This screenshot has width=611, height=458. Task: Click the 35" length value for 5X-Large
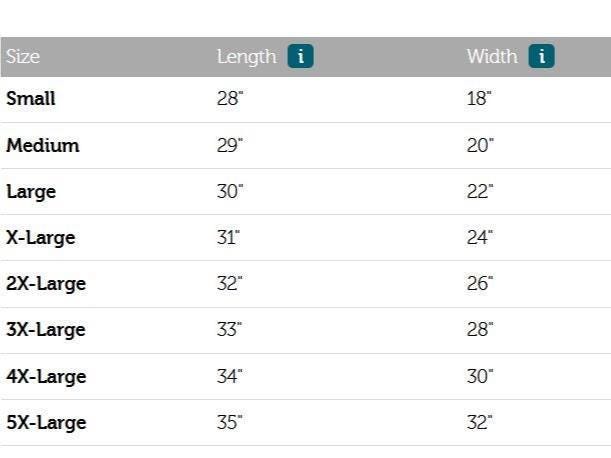[x=230, y=422]
